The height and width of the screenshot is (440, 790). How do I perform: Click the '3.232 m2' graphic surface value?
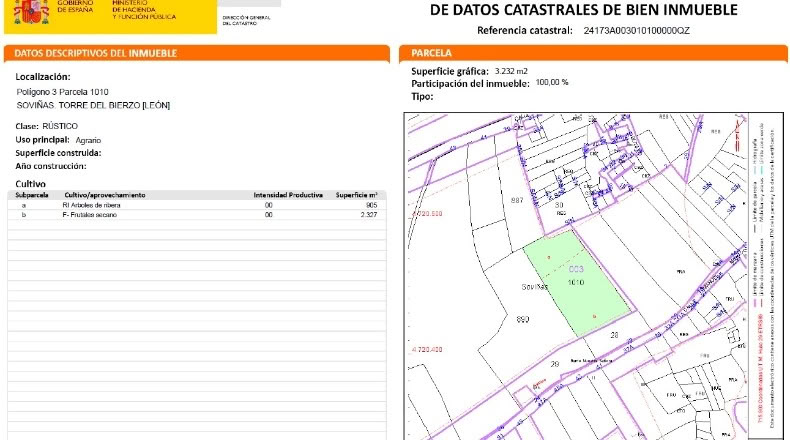(511, 71)
